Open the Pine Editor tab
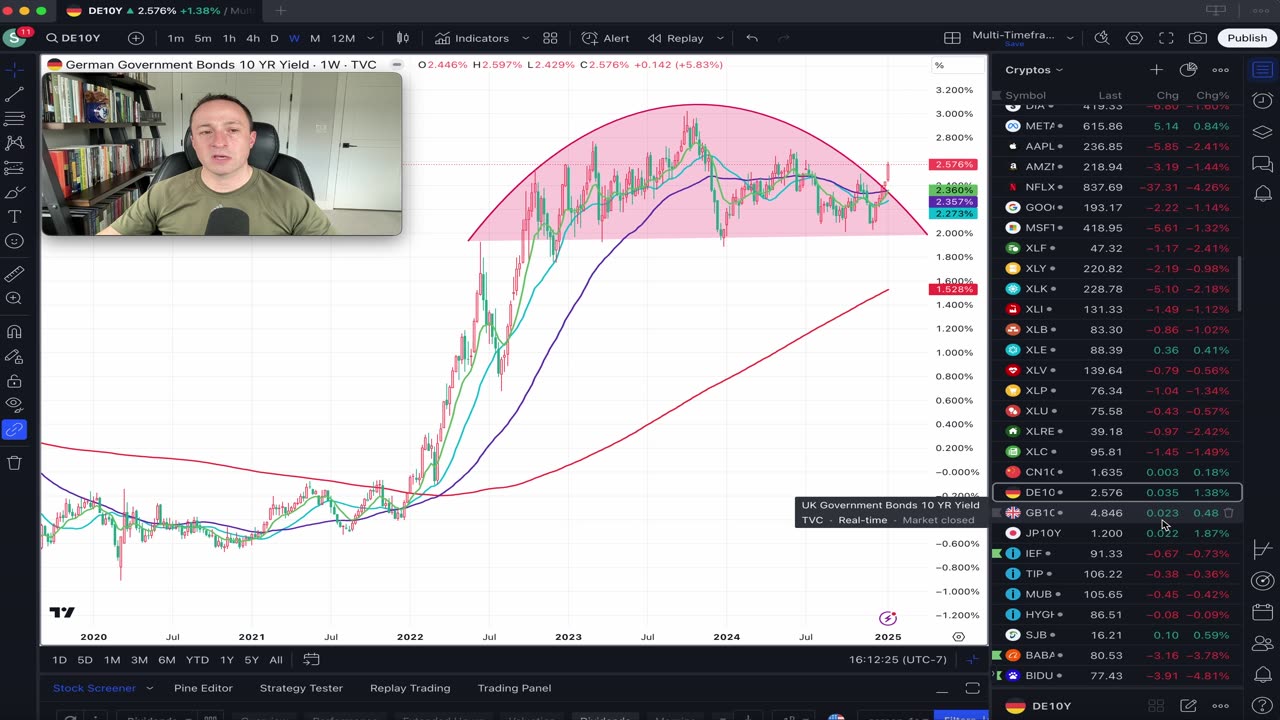The width and height of the screenshot is (1280, 720). pyautogui.click(x=203, y=688)
